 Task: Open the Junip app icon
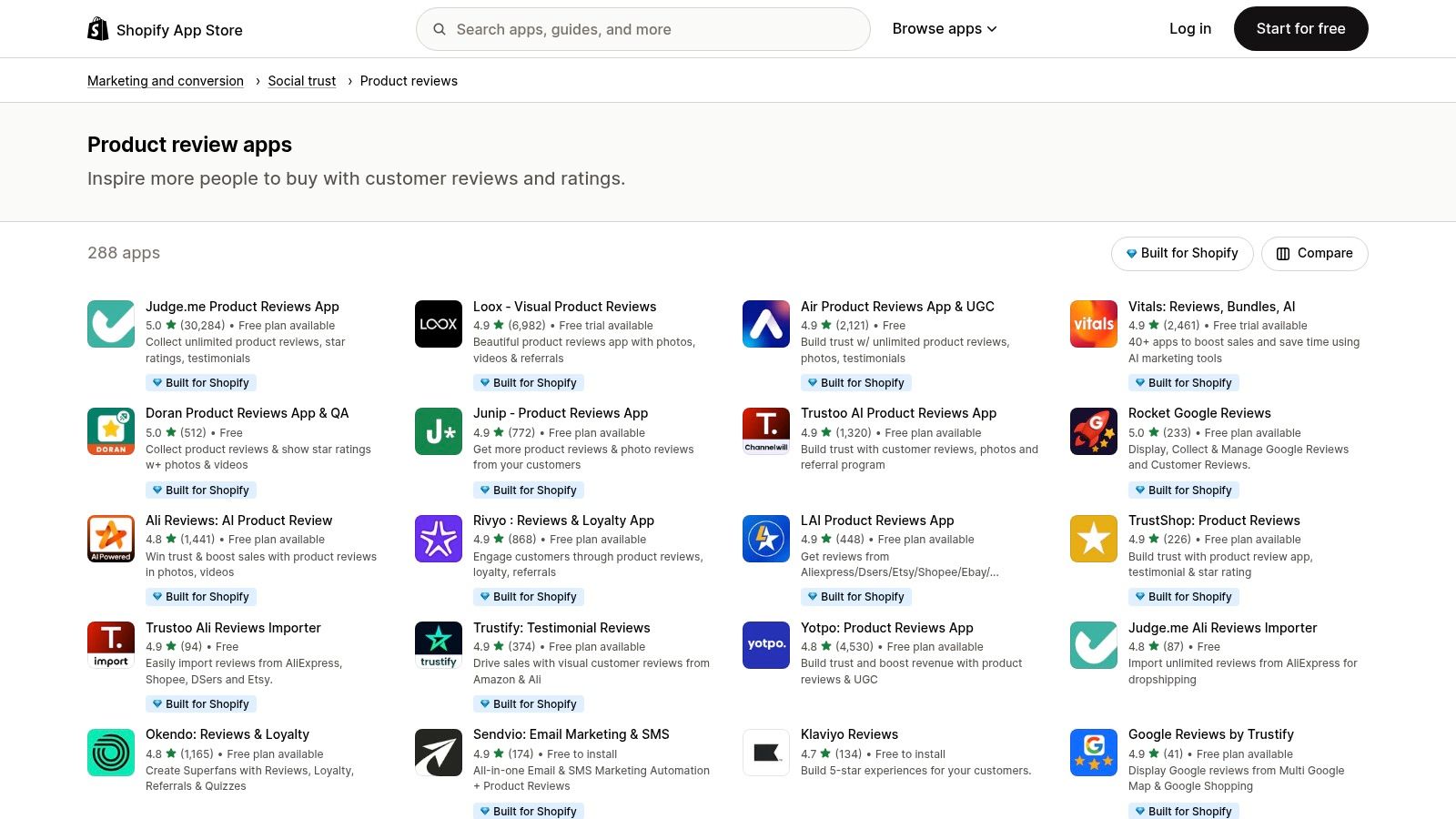(x=439, y=431)
